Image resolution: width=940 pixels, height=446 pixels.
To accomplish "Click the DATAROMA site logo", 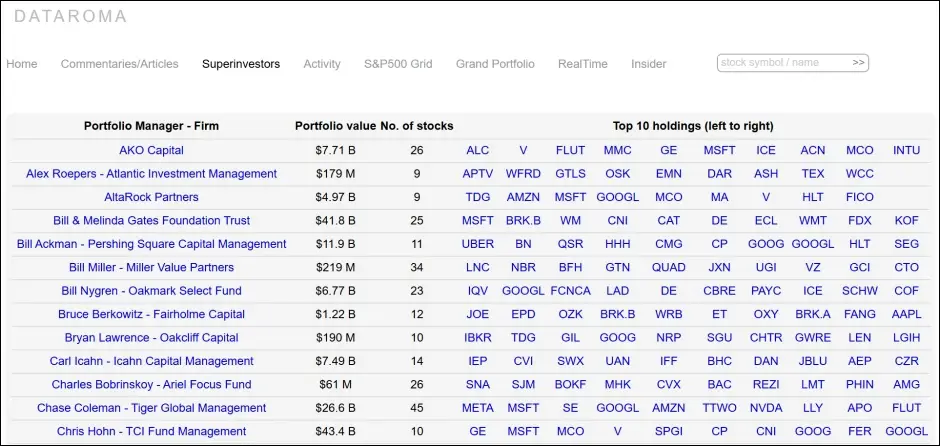I will pyautogui.click(x=70, y=16).
